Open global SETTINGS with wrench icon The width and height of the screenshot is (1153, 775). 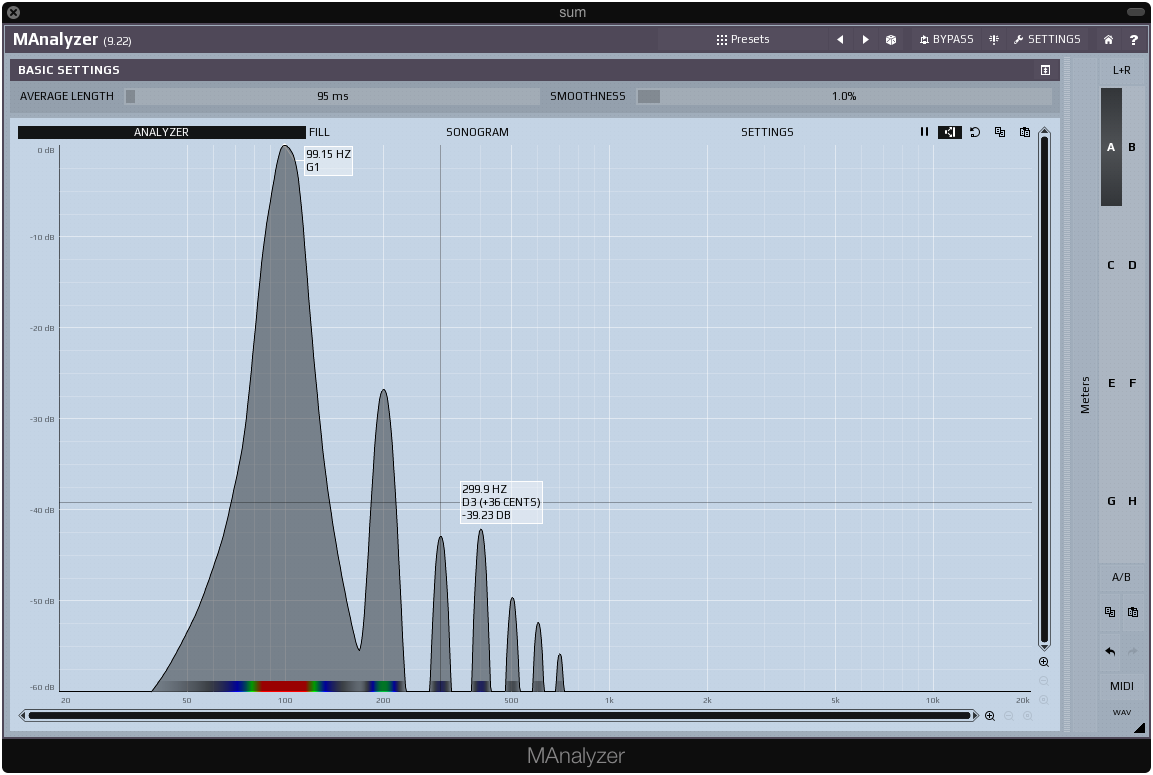tap(1047, 40)
